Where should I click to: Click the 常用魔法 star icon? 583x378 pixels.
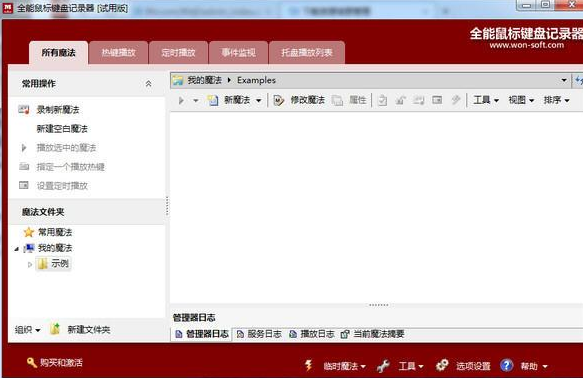tap(29, 232)
